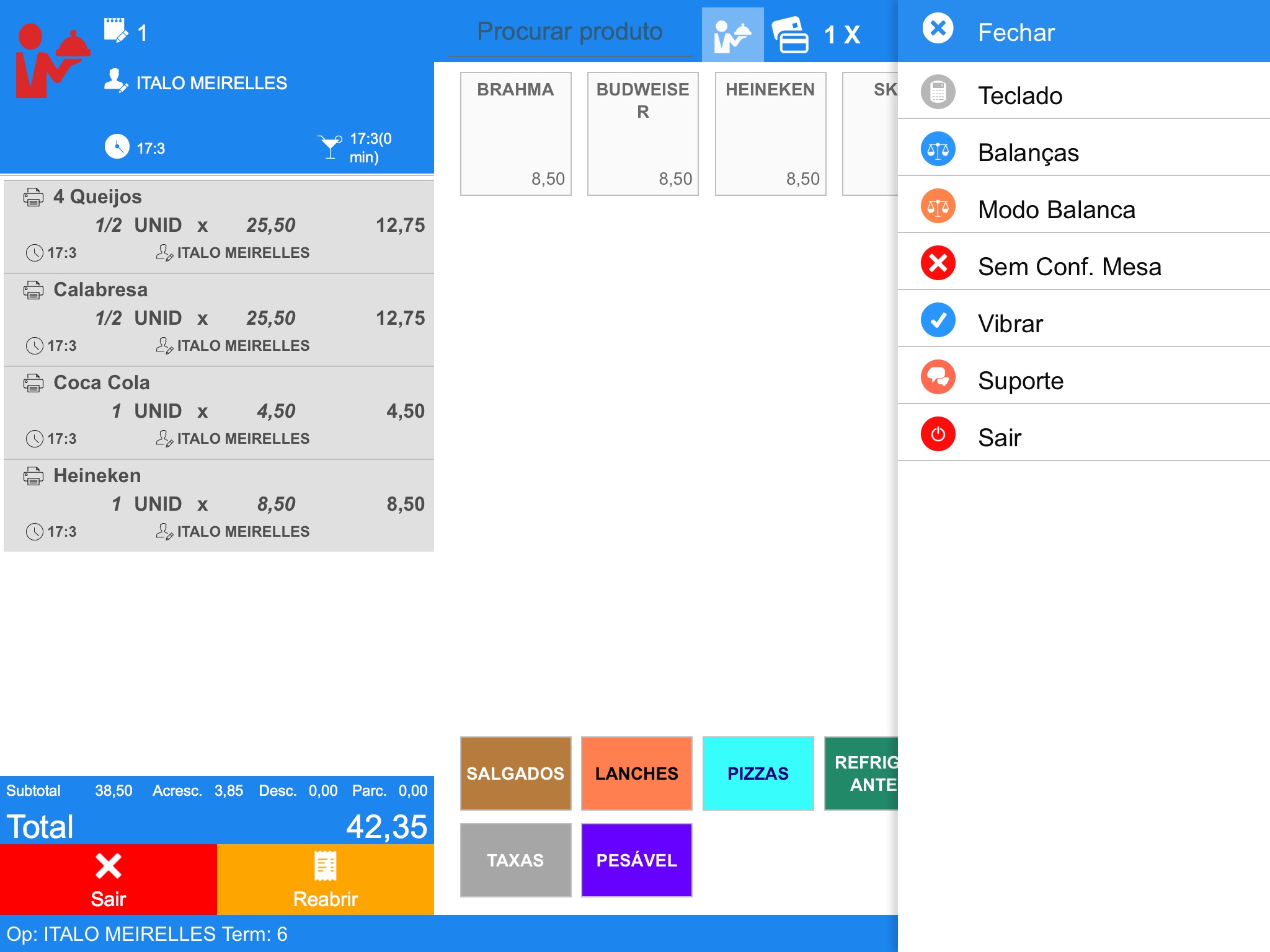Select the customer icon beside ITALO MEIRELLES
Image resolution: width=1270 pixels, height=952 pixels.
point(116,81)
